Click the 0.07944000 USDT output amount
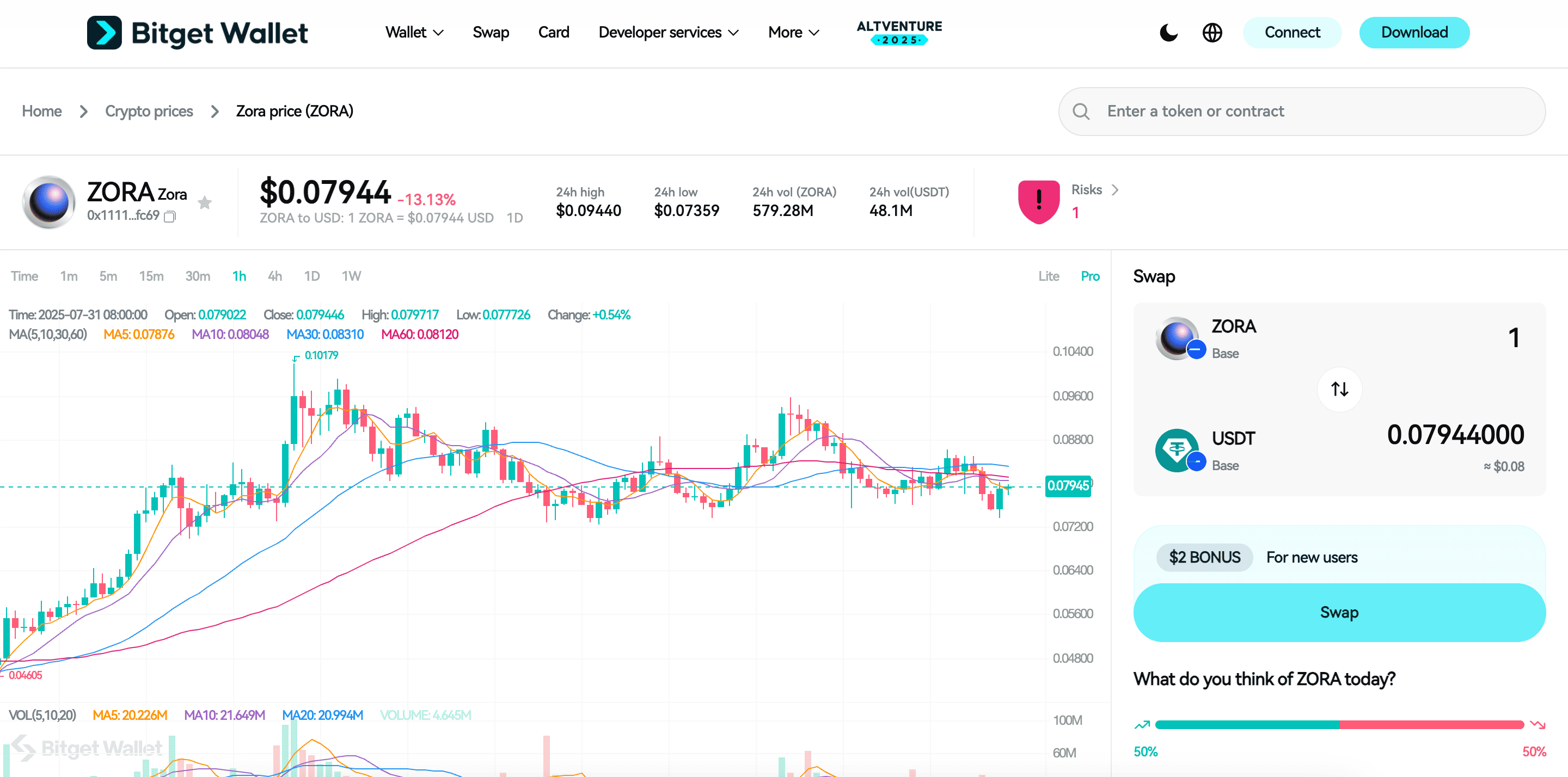The height and width of the screenshot is (777, 1568). pos(1455,435)
